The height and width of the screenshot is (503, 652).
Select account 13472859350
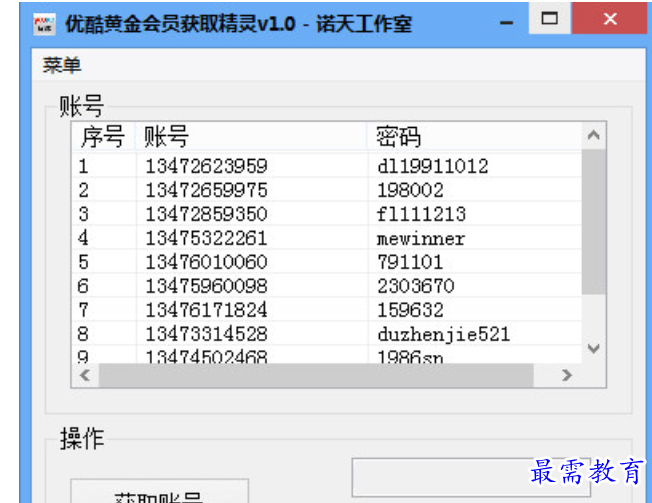click(206, 214)
